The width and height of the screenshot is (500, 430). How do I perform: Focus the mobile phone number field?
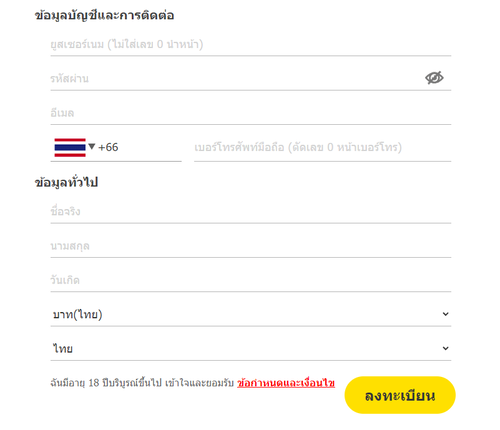[322, 147]
